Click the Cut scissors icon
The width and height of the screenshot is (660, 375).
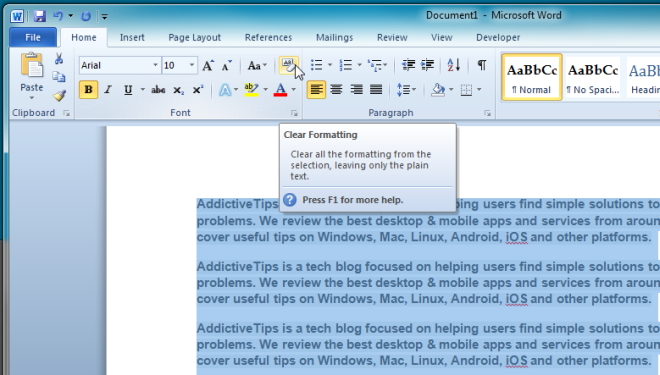tap(59, 59)
